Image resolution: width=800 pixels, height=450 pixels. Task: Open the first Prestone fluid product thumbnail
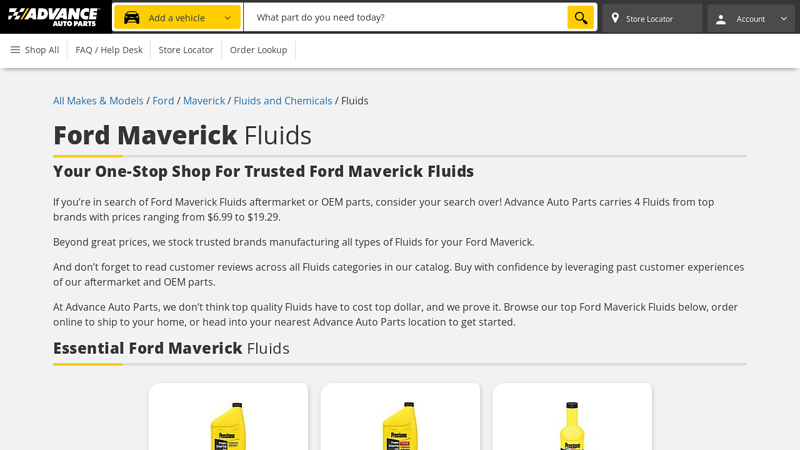(229, 426)
